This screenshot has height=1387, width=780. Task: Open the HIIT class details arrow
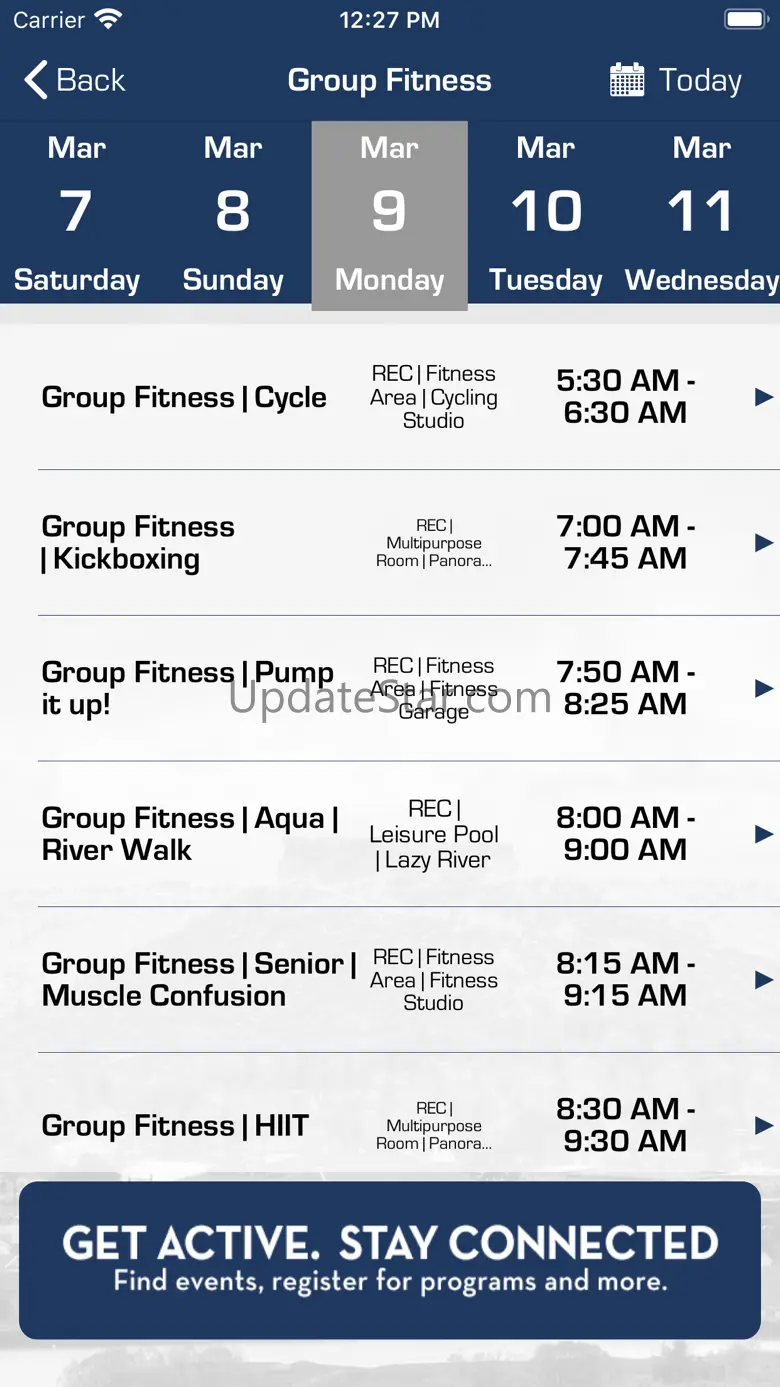click(x=764, y=1126)
